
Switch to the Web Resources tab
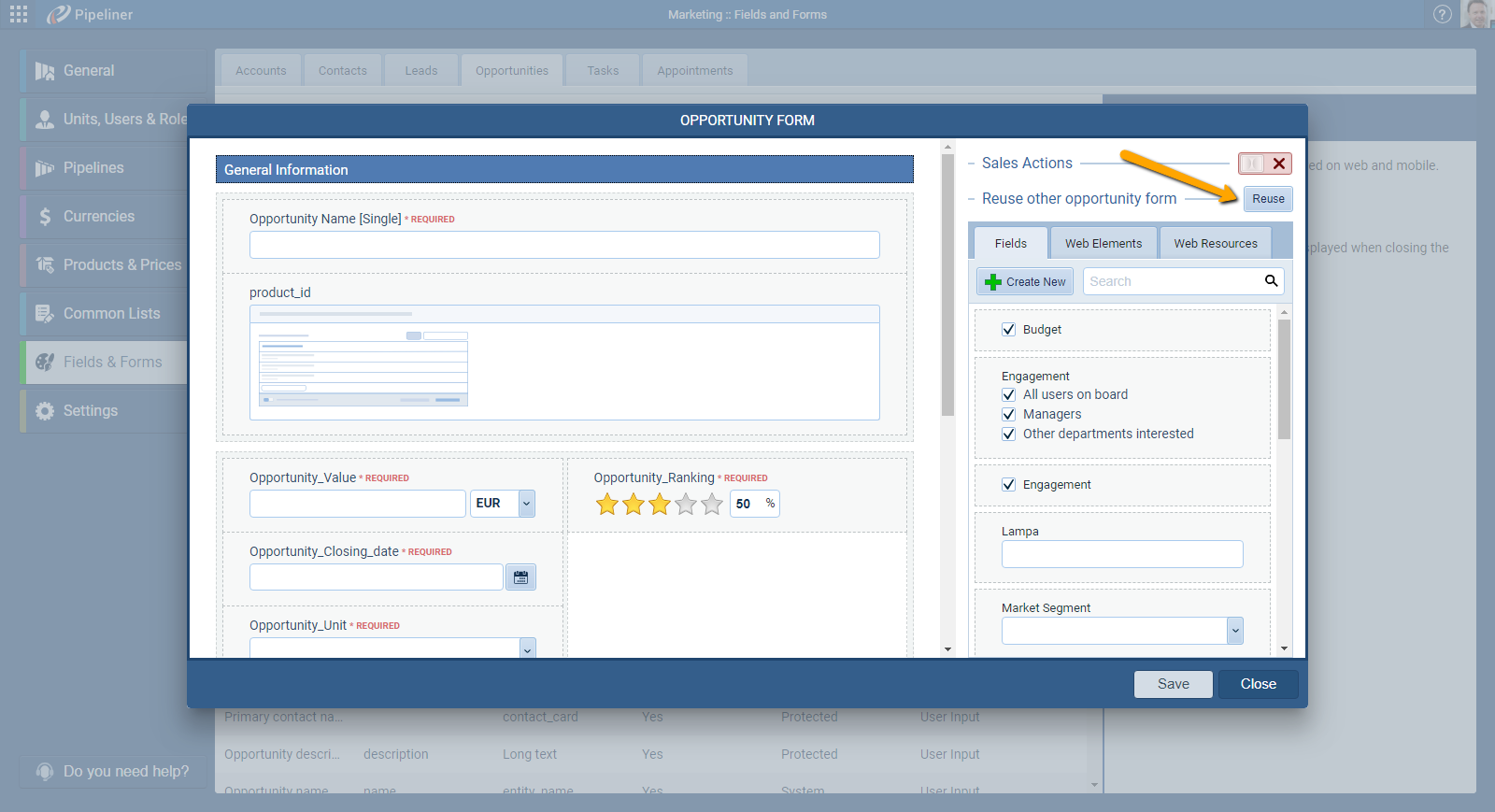pos(1215,243)
